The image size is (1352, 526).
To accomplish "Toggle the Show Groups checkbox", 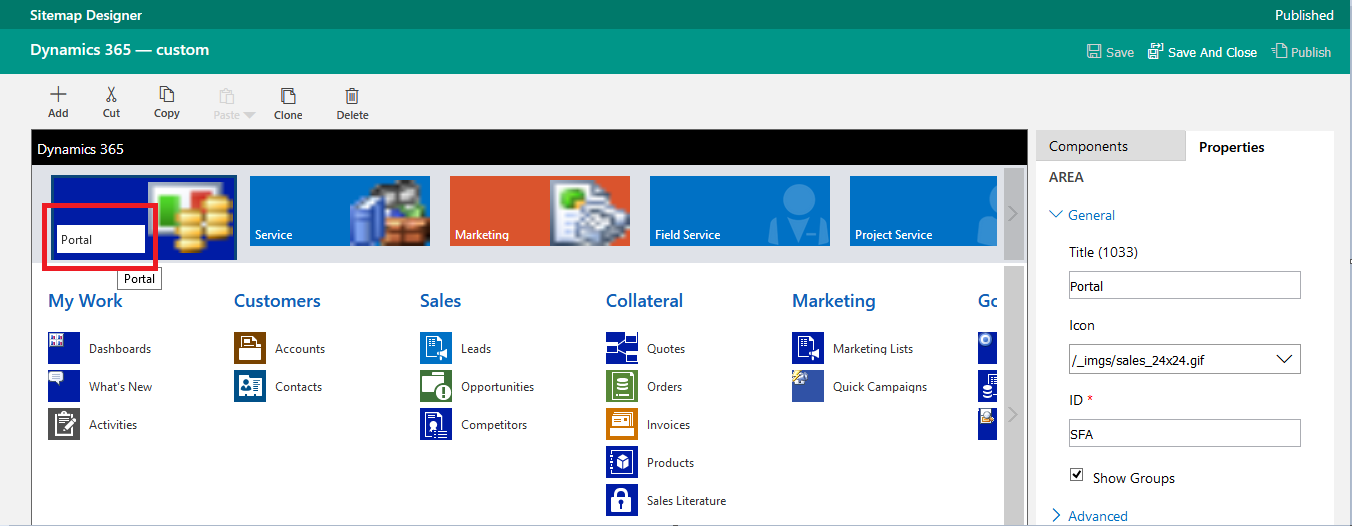I will click(1077, 475).
